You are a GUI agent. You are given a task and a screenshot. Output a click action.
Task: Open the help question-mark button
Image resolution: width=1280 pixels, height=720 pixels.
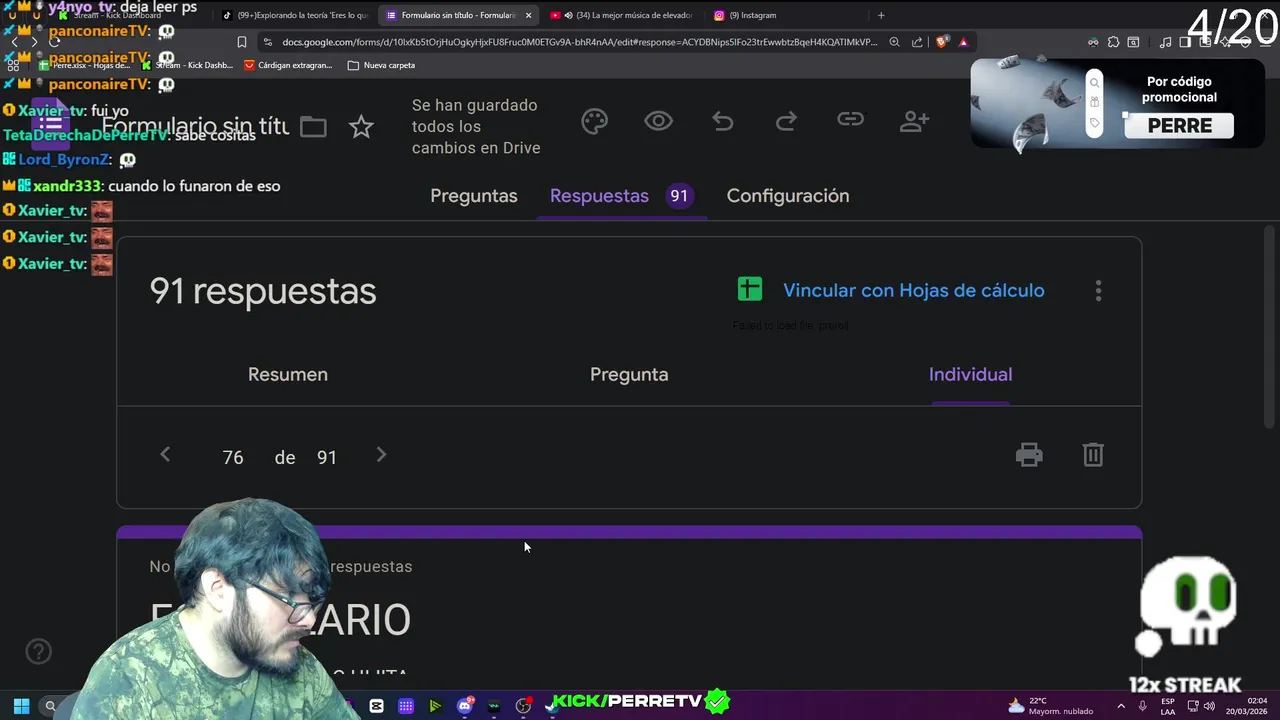(38, 652)
